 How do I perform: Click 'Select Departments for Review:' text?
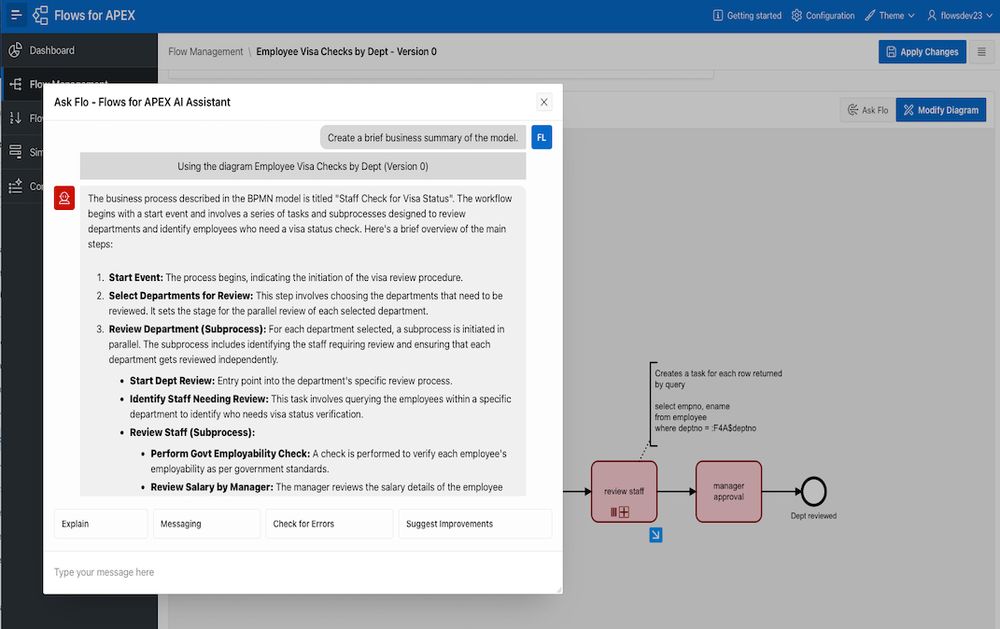[181, 296]
